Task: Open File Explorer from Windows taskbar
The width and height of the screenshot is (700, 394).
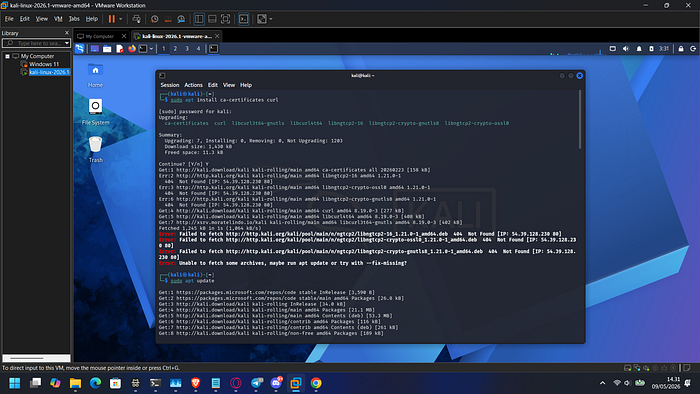Action: point(75,383)
